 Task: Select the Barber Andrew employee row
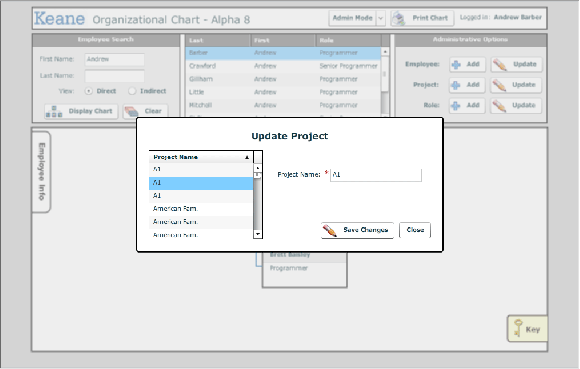point(283,53)
